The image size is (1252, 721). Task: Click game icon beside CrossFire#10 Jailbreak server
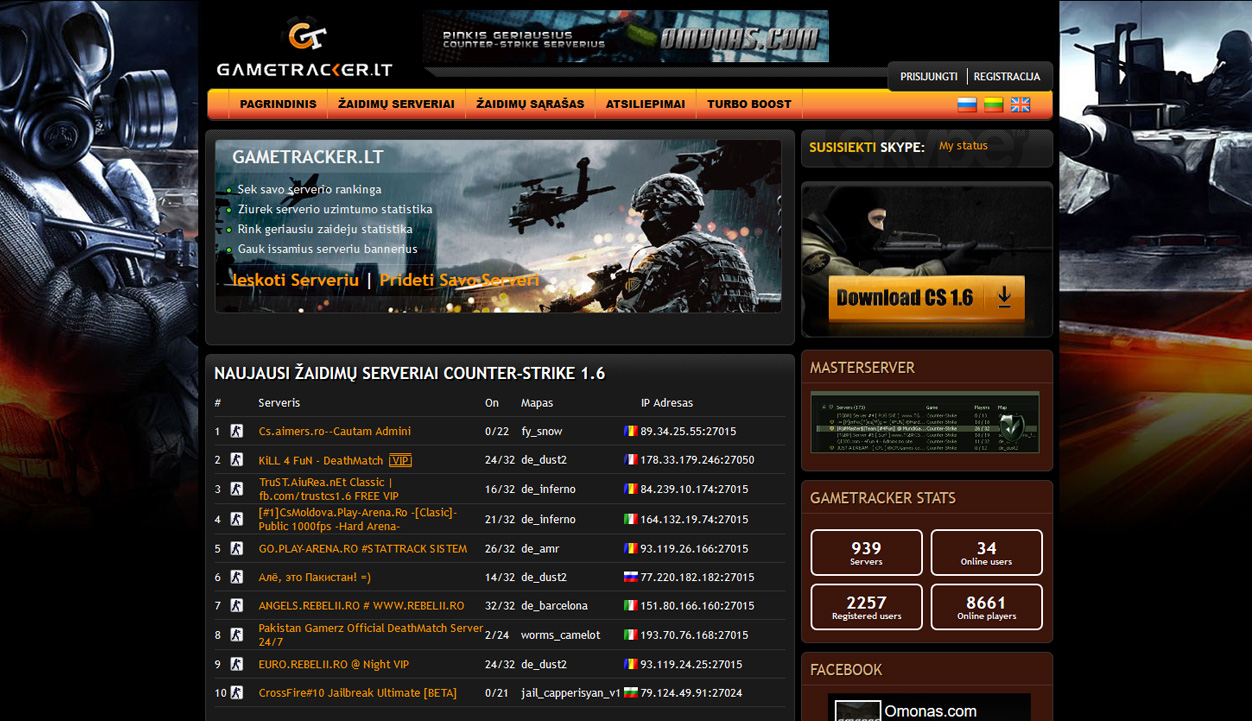237,692
